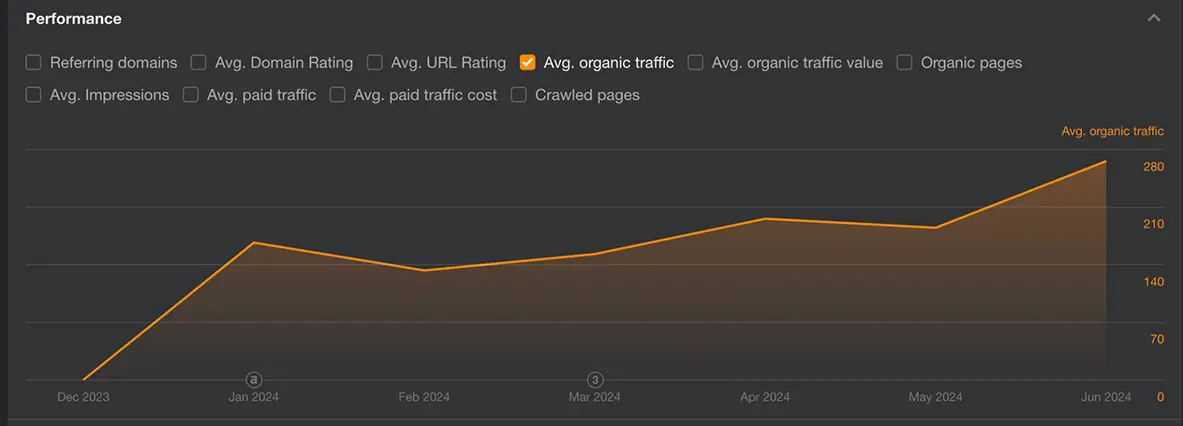Click the Apr 2024 point on traffic line
Screen dimensions: 1183x426
tap(765, 218)
